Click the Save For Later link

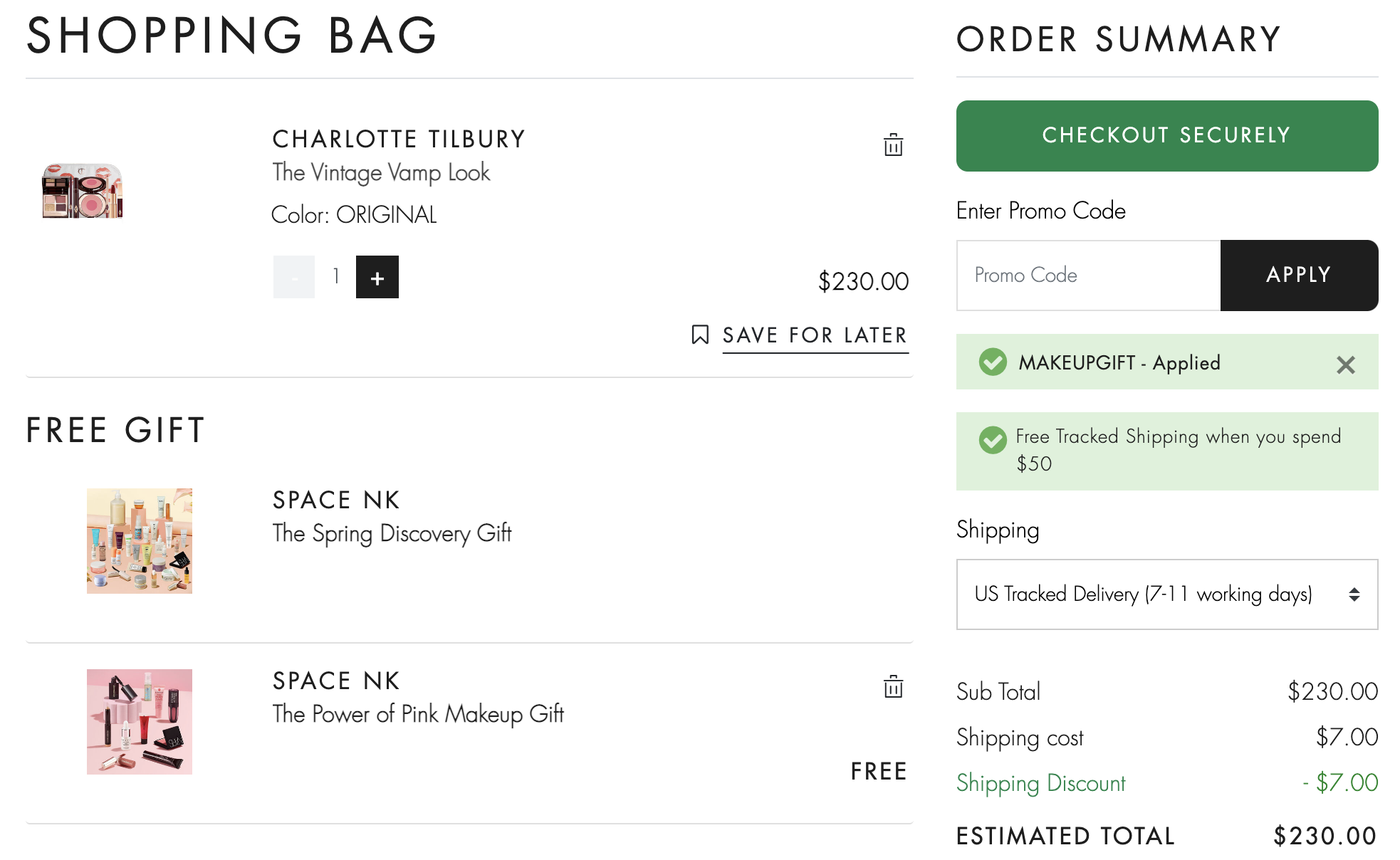[815, 335]
